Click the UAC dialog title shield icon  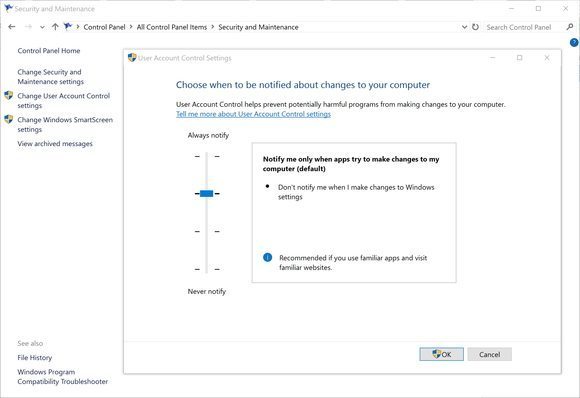click(x=132, y=58)
